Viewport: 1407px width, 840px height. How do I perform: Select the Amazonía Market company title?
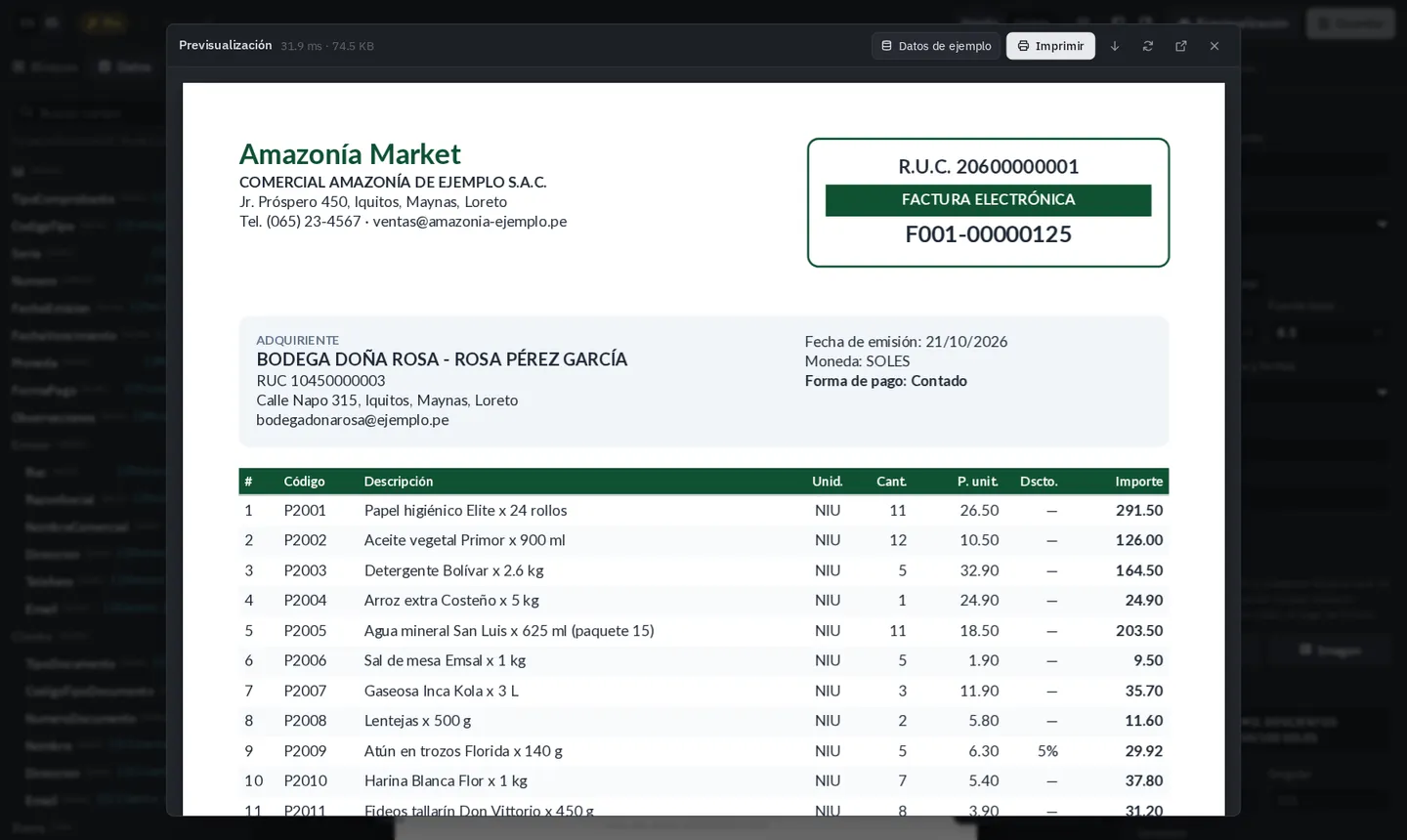tap(350, 153)
